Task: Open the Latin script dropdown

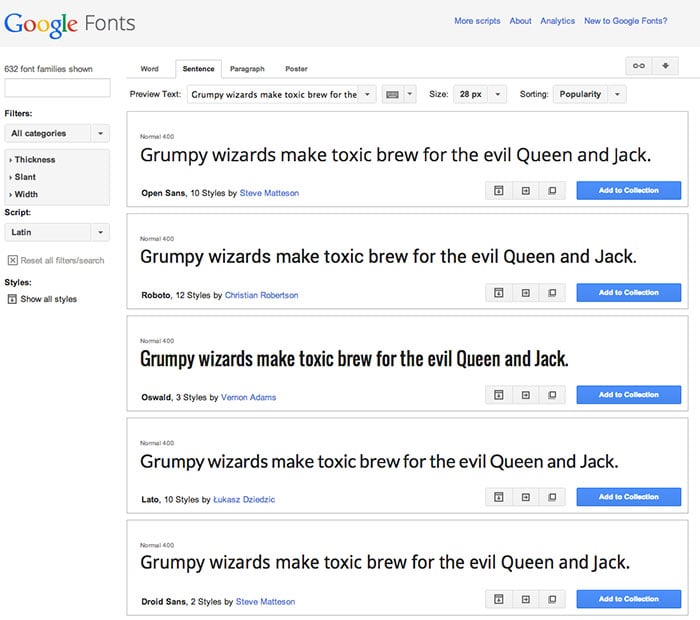Action: tap(57, 233)
